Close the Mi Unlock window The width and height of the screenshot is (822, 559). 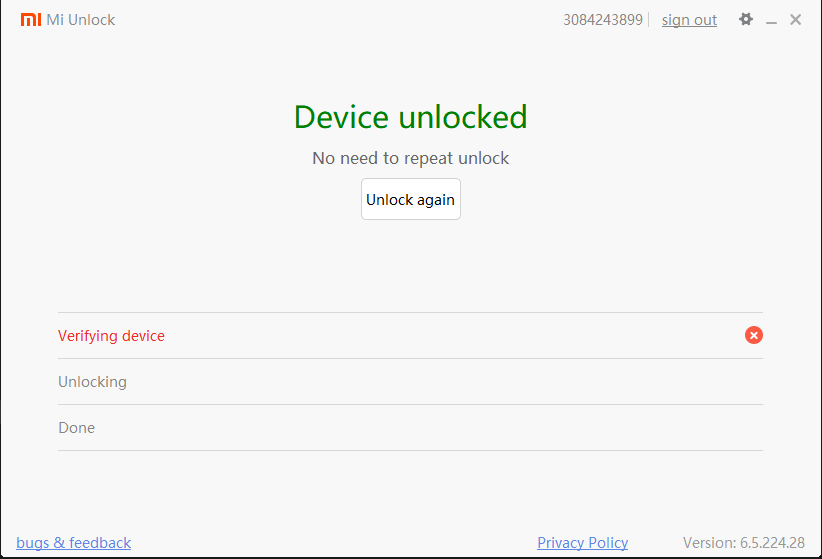click(x=796, y=19)
